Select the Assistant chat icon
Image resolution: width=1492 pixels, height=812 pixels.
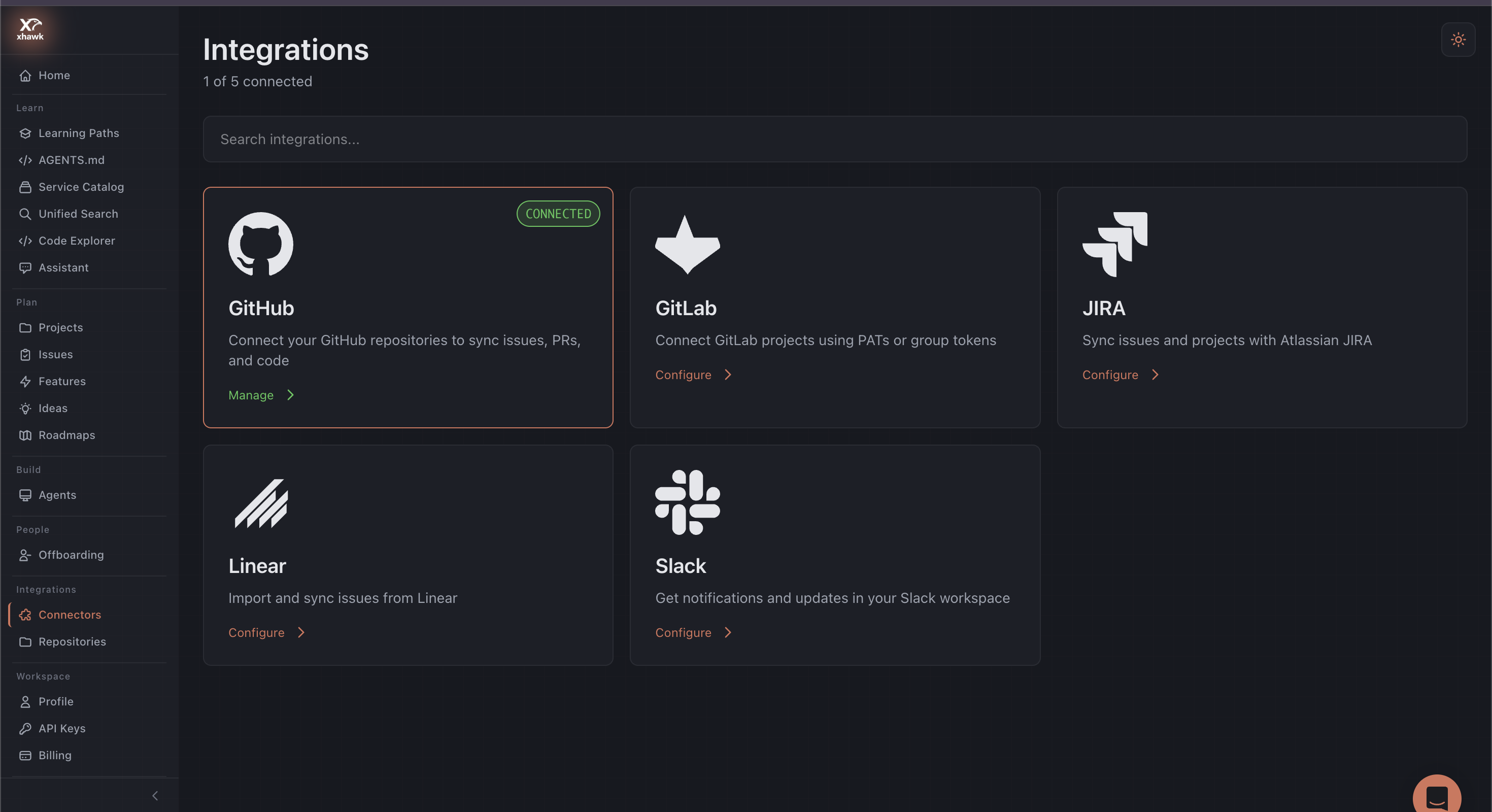click(x=25, y=267)
